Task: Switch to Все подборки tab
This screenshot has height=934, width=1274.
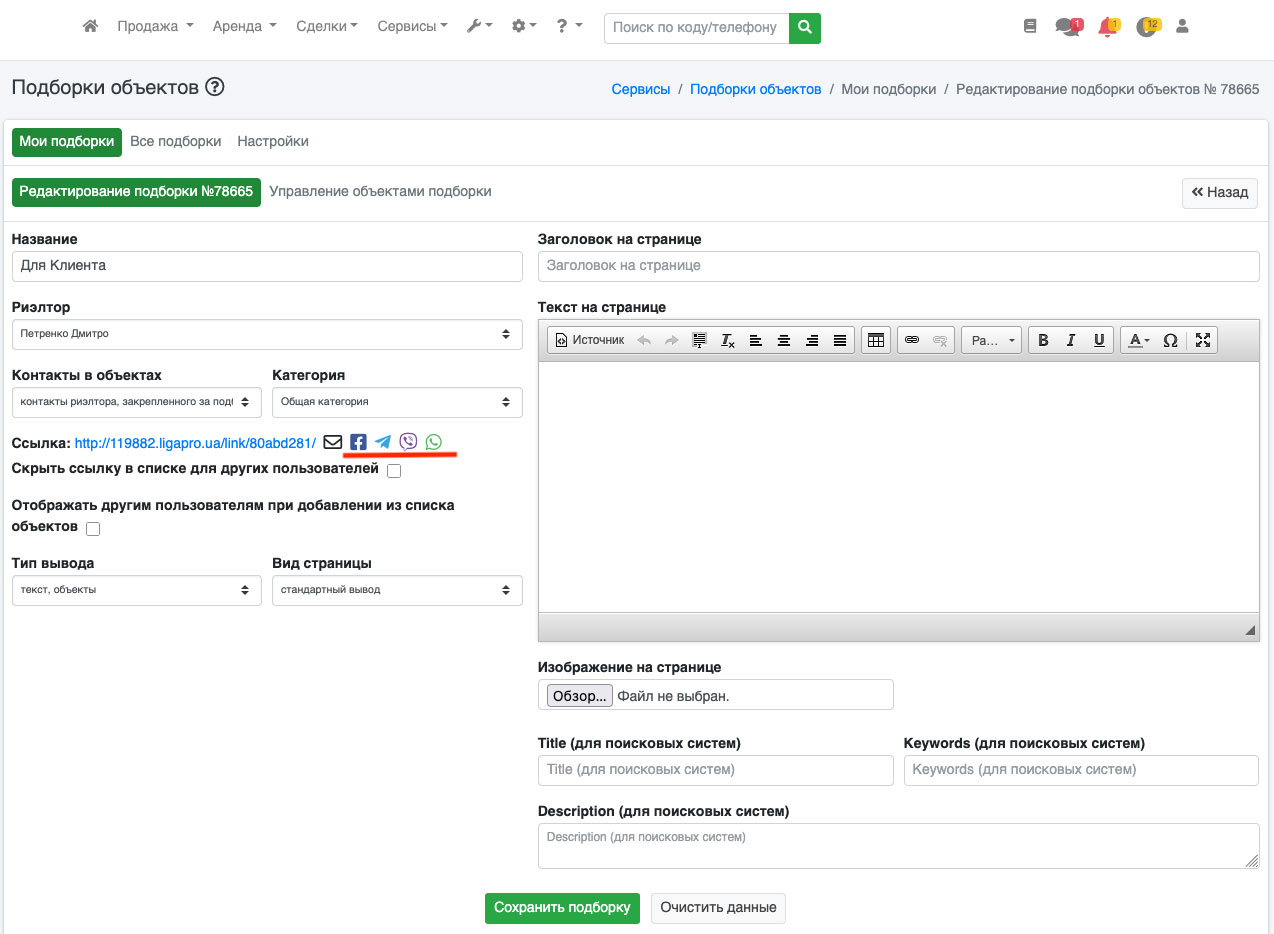Action: click(x=176, y=142)
